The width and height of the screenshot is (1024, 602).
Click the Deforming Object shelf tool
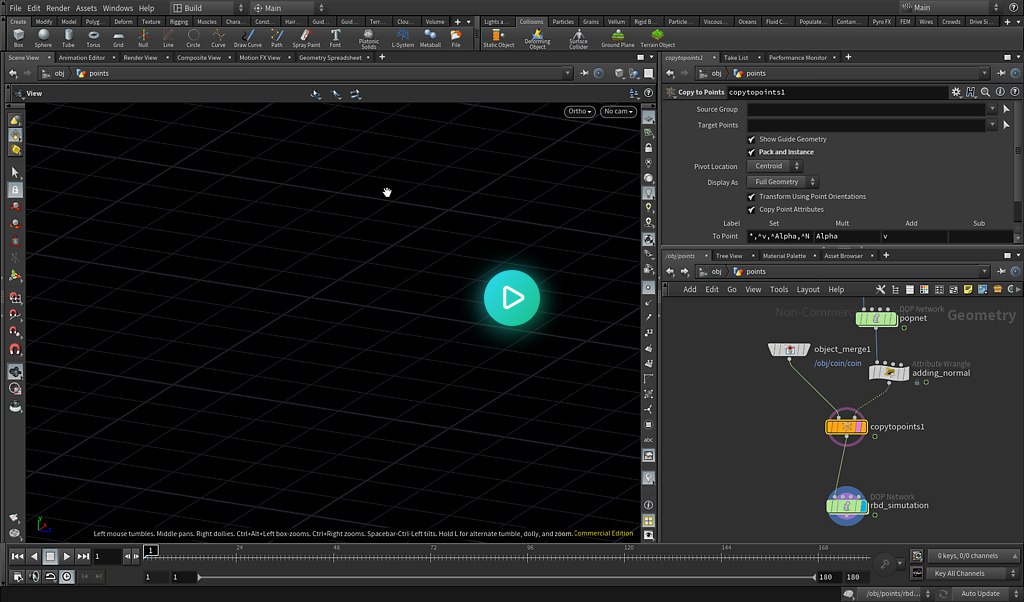point(537,39)
